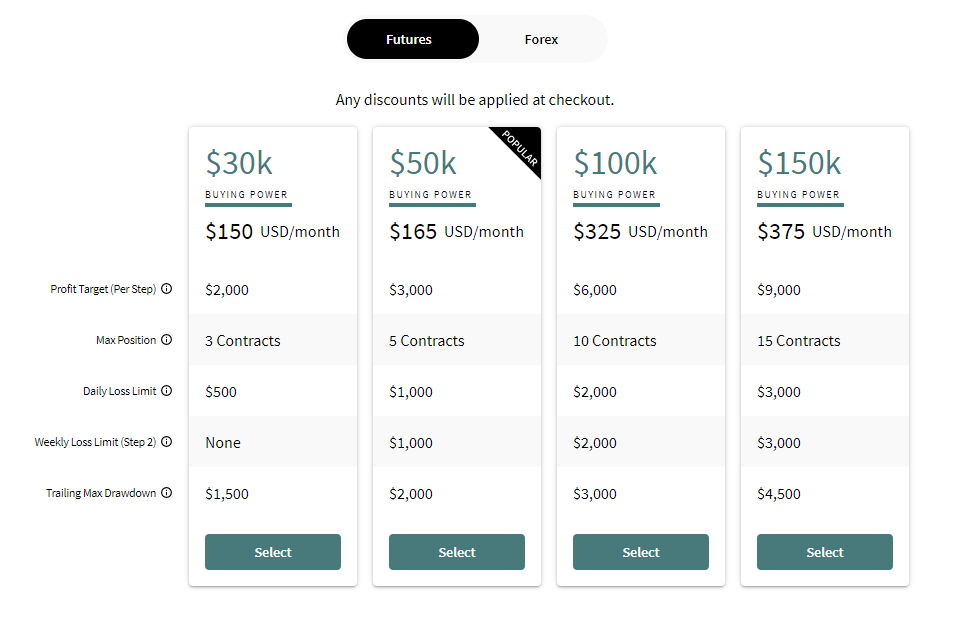970x643 pixels.
Task: Click the Daily Loss Limit info icon
Action: tap(167, 391)
